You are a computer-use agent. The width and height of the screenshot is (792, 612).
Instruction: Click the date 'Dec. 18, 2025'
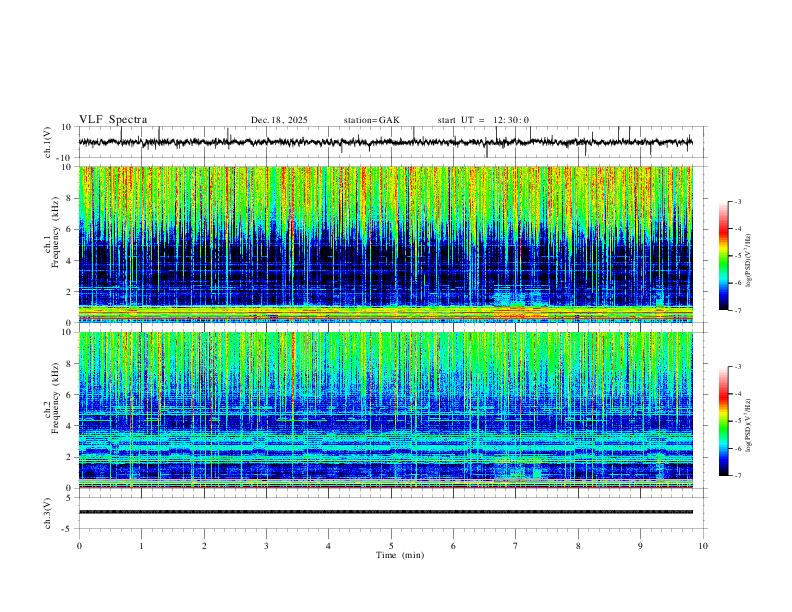pyautogui.click(x=279, y=120)
